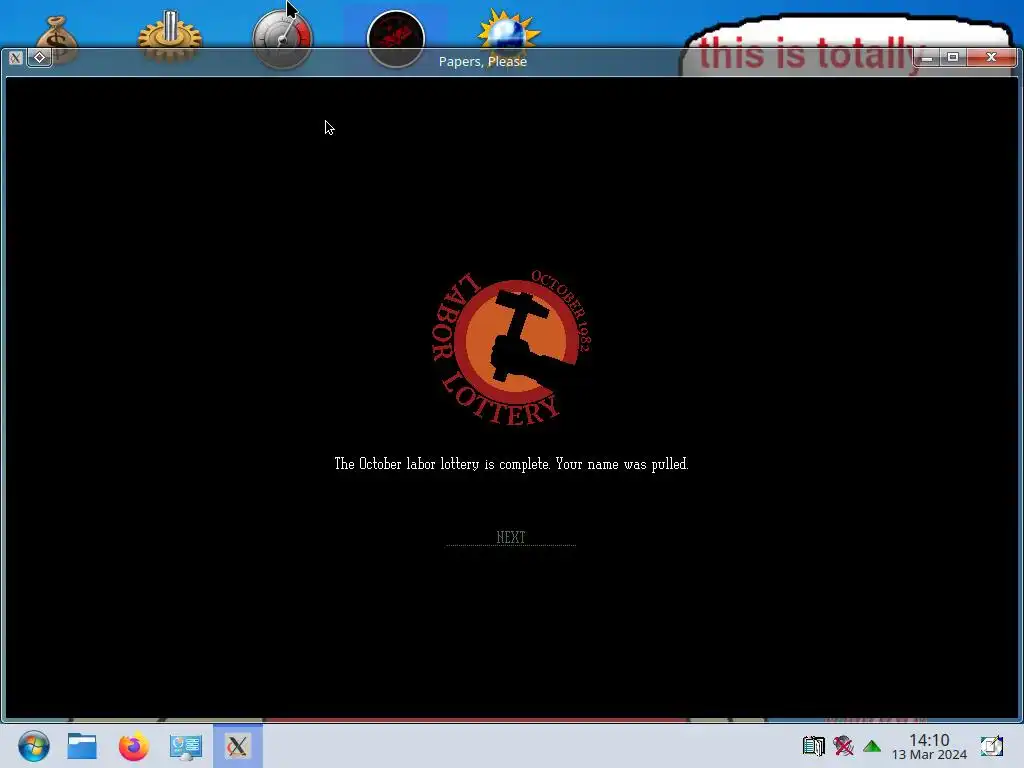Click the Labor Lottery emblem
1024x768 pixels.
coord(511,347)
